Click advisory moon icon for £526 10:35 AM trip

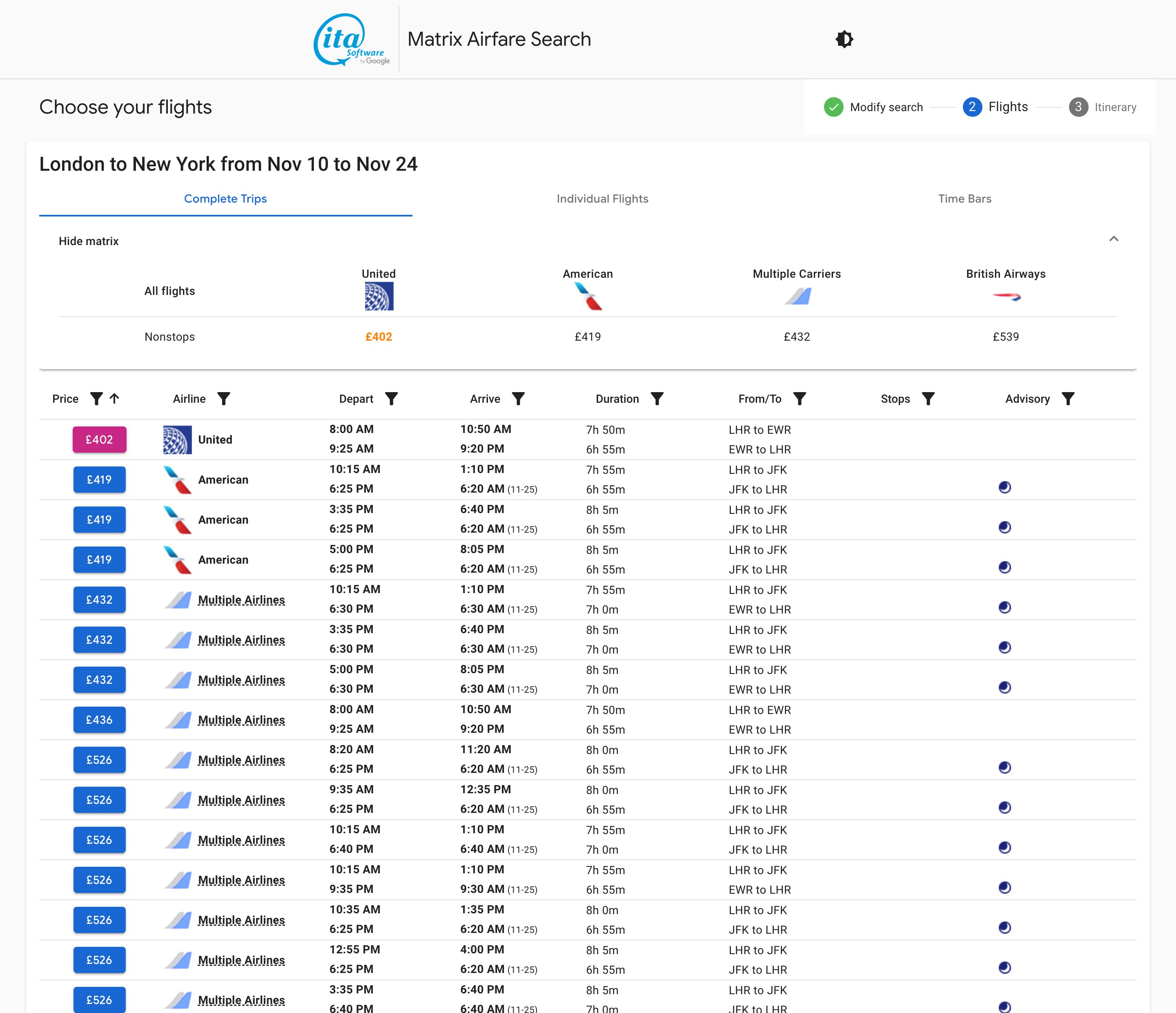1004,928
